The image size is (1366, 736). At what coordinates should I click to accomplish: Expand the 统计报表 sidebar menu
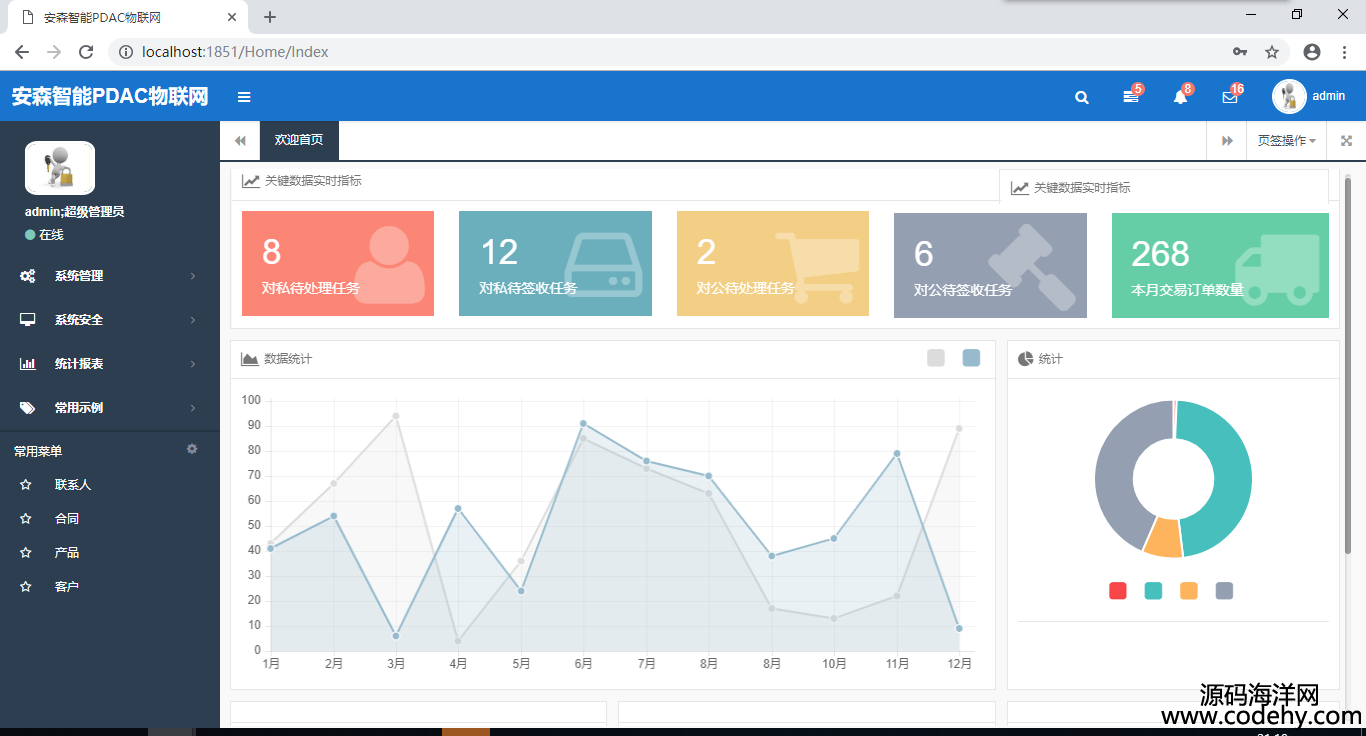point(109,364)
